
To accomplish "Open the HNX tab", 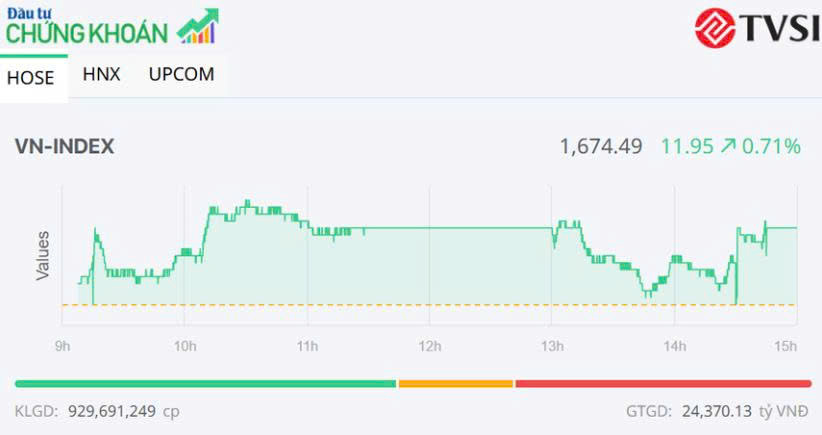I will pyautogui.click(x=102, y=74).
